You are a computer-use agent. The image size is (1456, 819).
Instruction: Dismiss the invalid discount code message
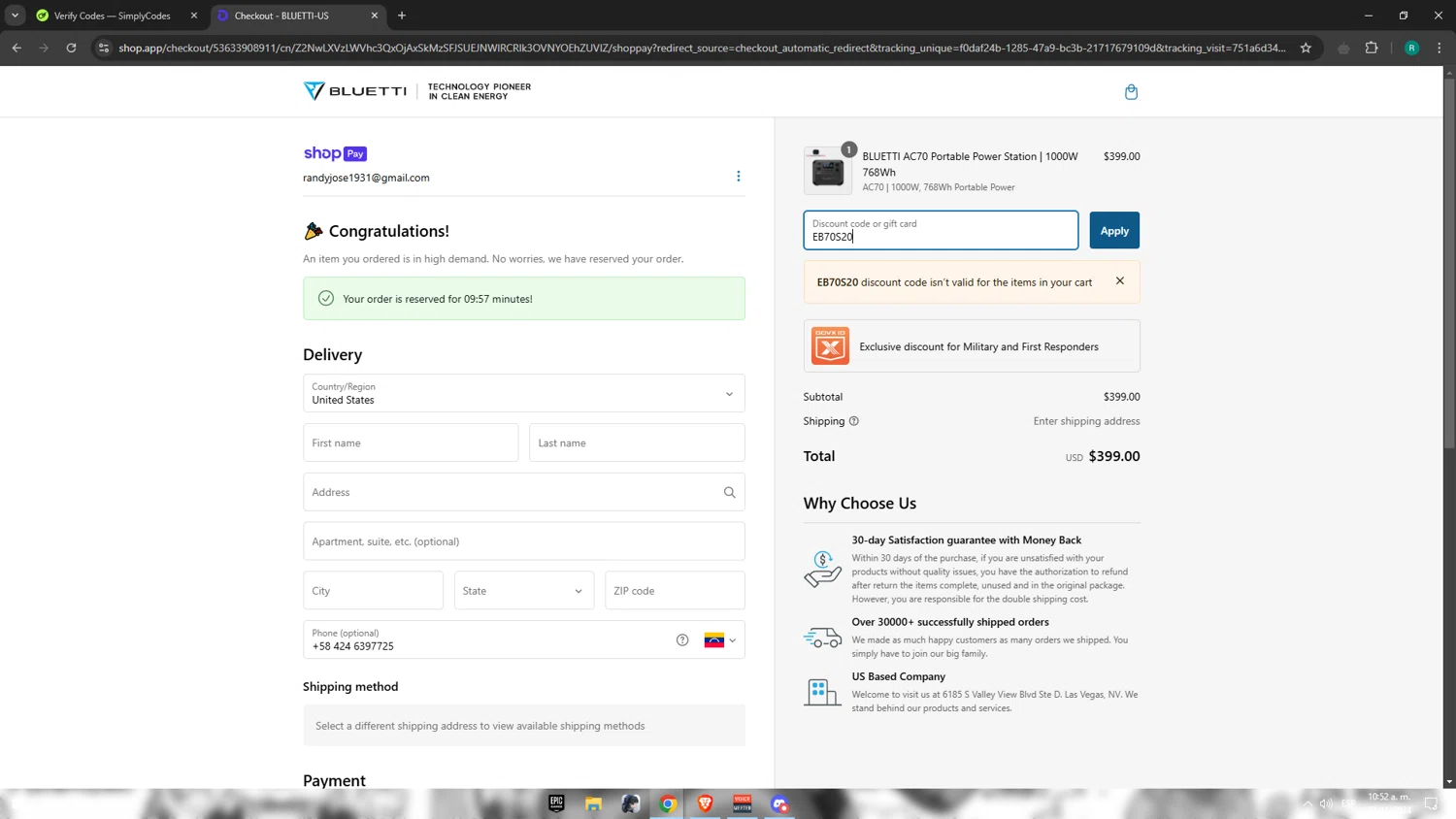1120,281
